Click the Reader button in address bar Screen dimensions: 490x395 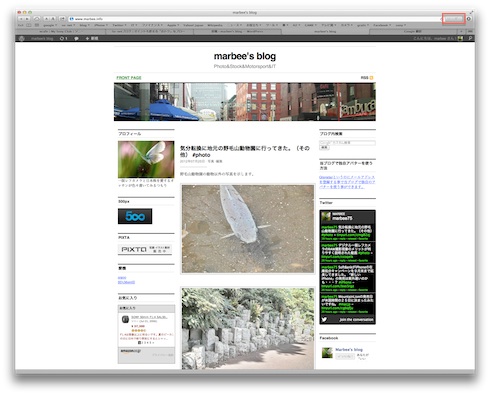point(454,19)
